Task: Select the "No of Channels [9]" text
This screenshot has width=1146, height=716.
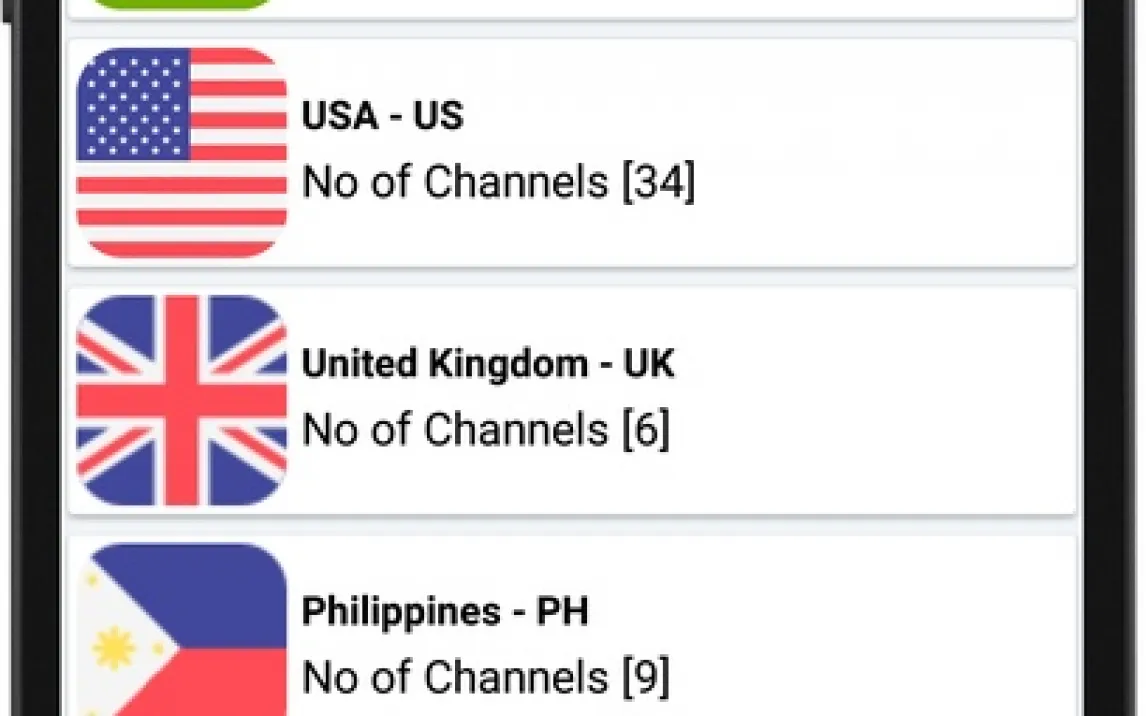Action: [486, 677]
